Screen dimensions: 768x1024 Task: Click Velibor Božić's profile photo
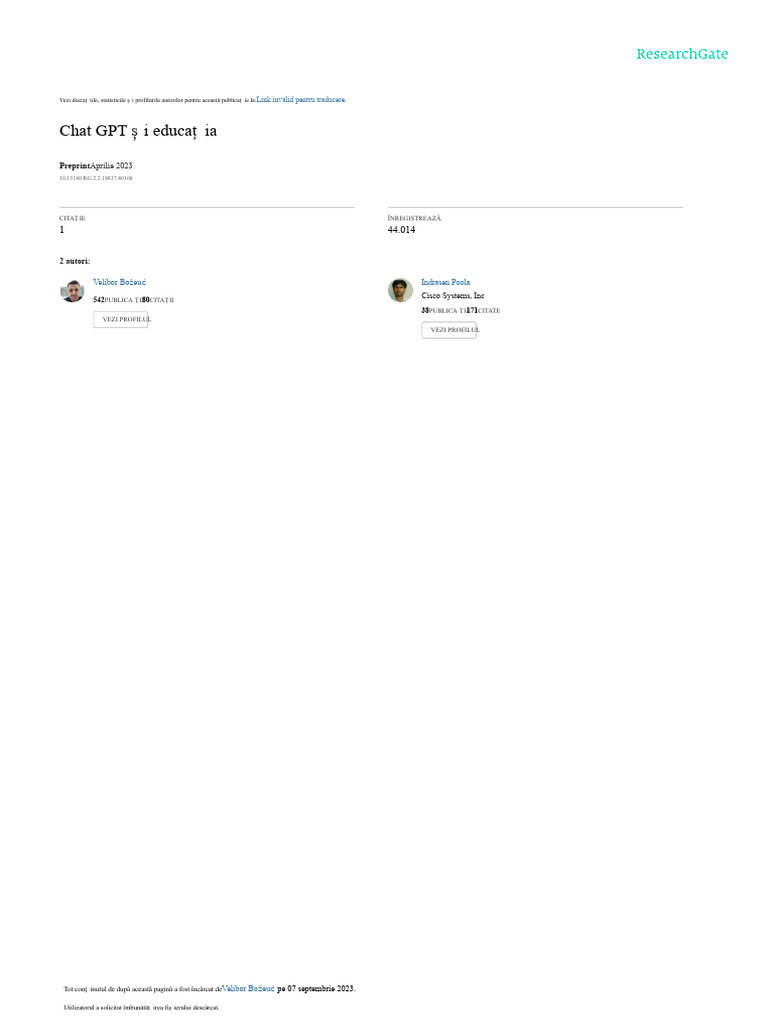point(72,291)
